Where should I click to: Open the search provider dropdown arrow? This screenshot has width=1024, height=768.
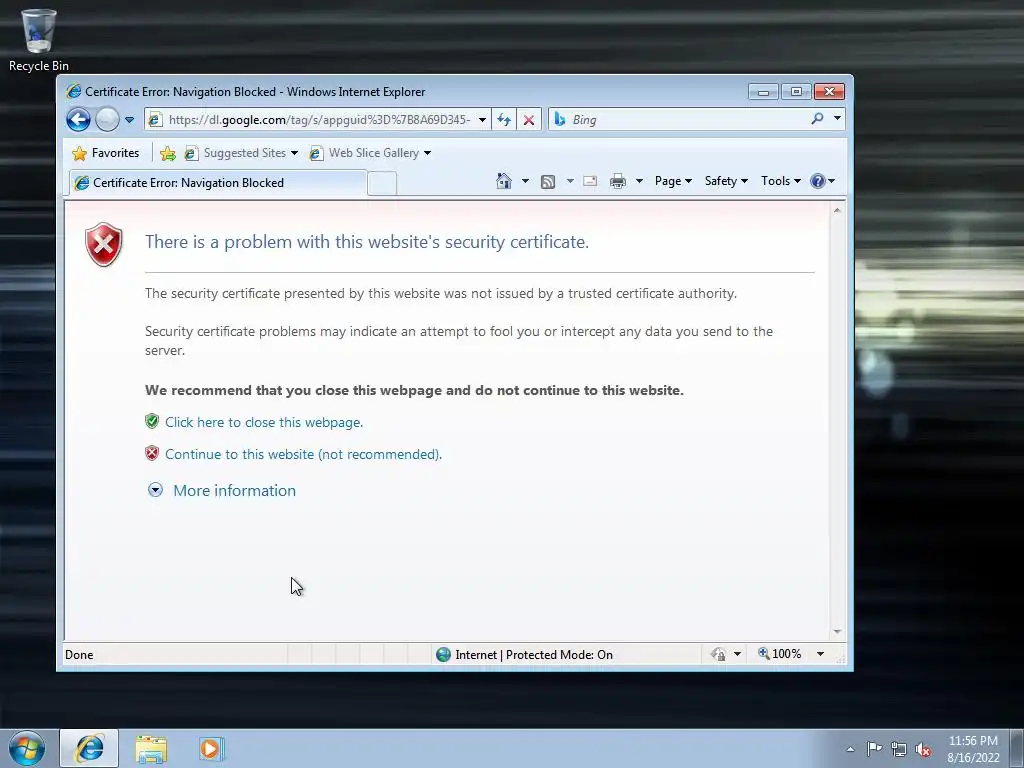coord(837,119)
